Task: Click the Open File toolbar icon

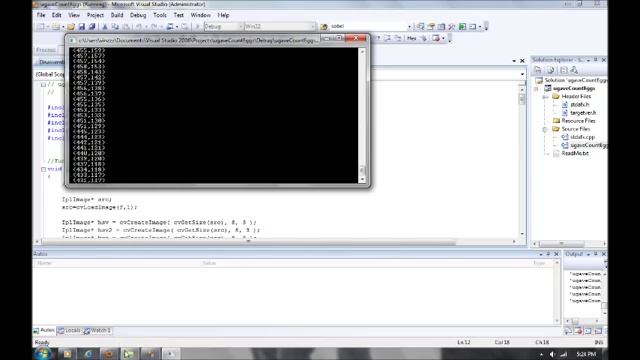Action: pyautogui.click(x=71, y=27)
